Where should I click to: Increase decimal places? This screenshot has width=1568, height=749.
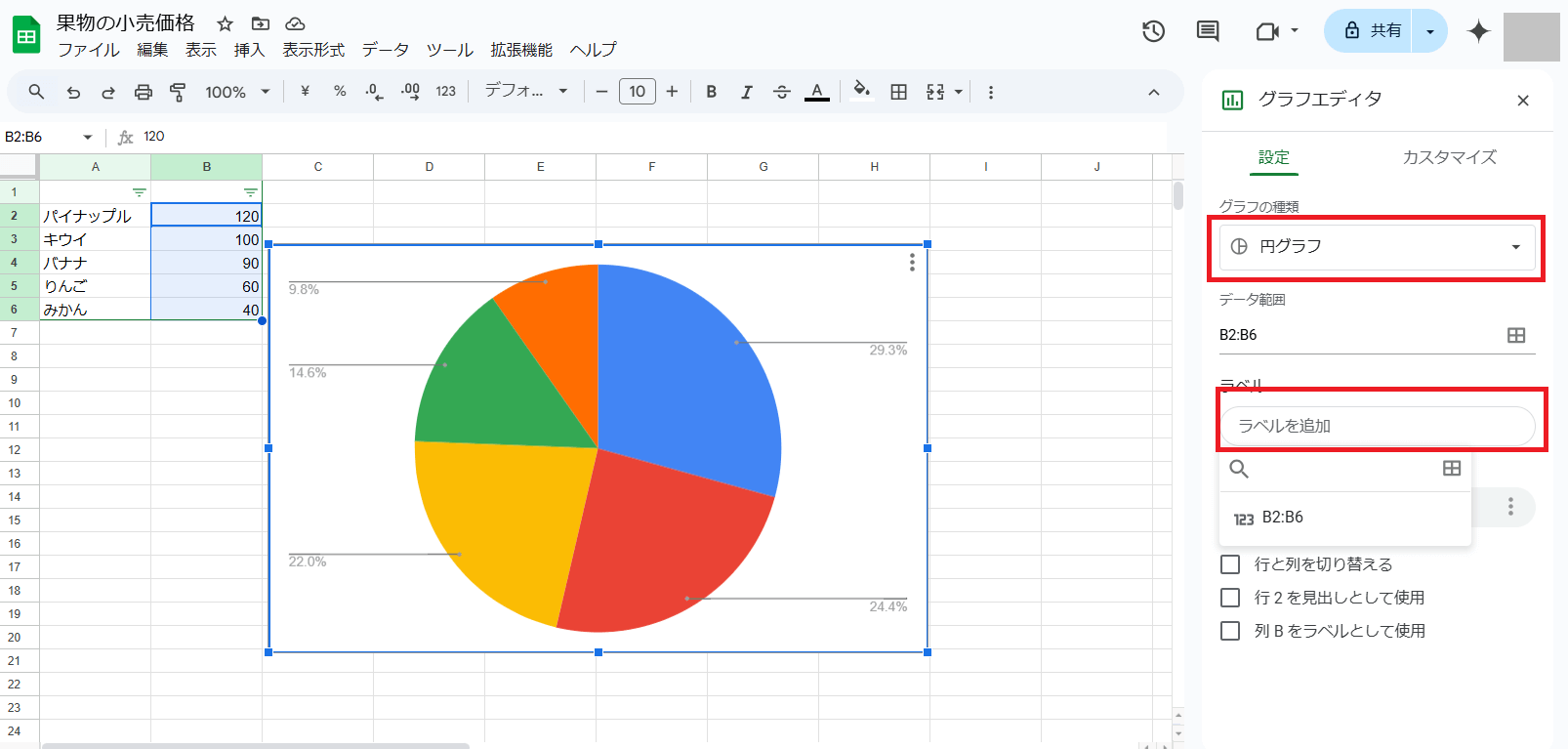tap(410, 92)
